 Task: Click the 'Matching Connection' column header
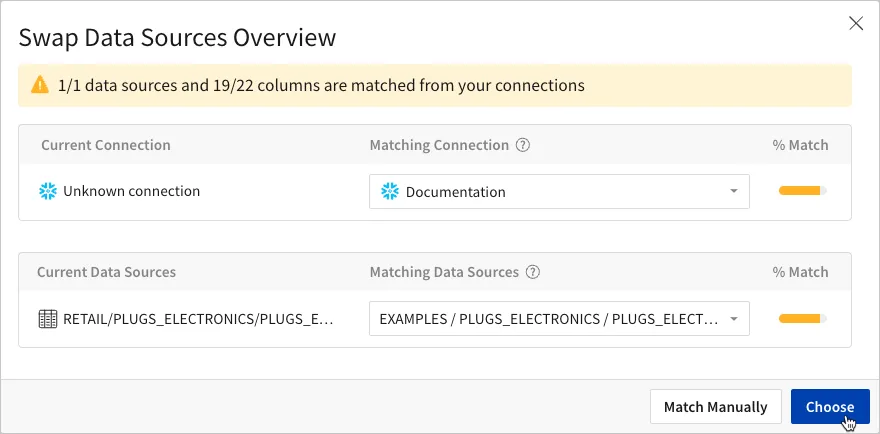[439, 145]
